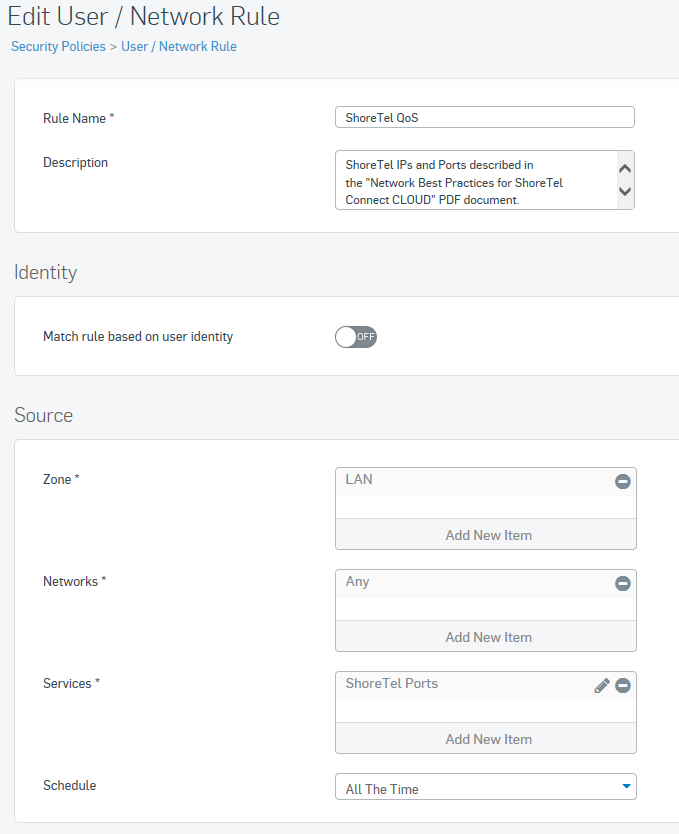Toggle match rule based on user identity
The image size is (679, 834).
pyautogui.click(x=356, y=337)
